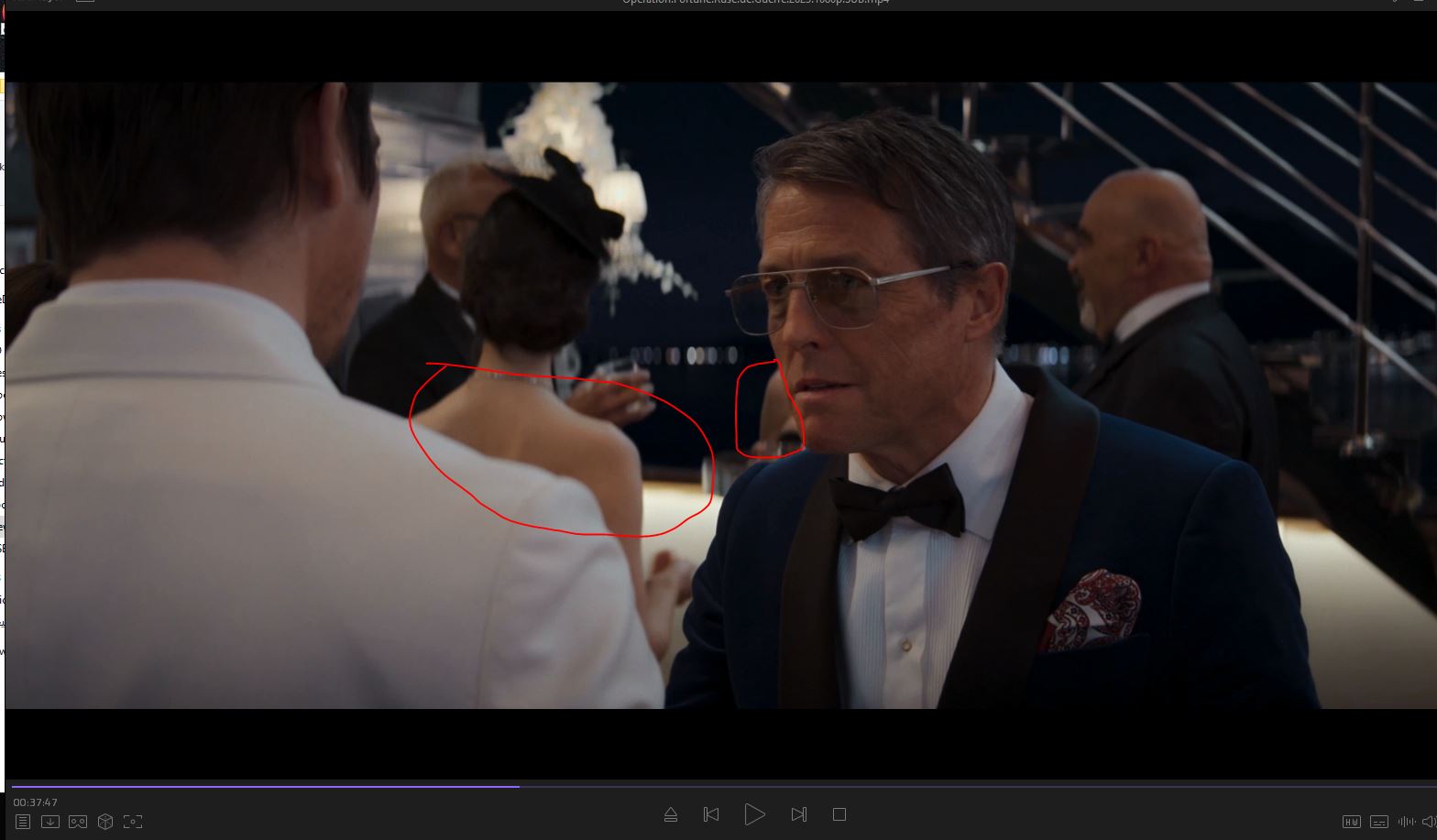
Task: Enable VR headset viewing mode
Action: 78,822
